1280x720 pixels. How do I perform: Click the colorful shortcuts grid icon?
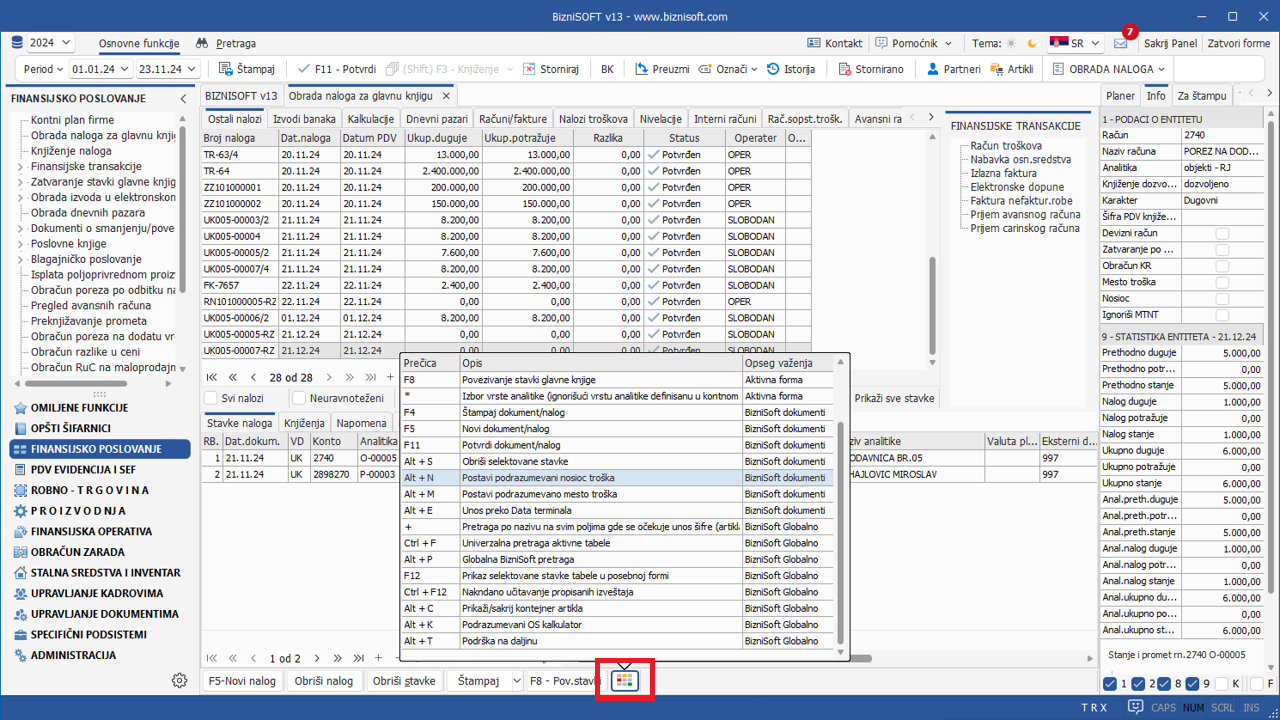(625, 680)
